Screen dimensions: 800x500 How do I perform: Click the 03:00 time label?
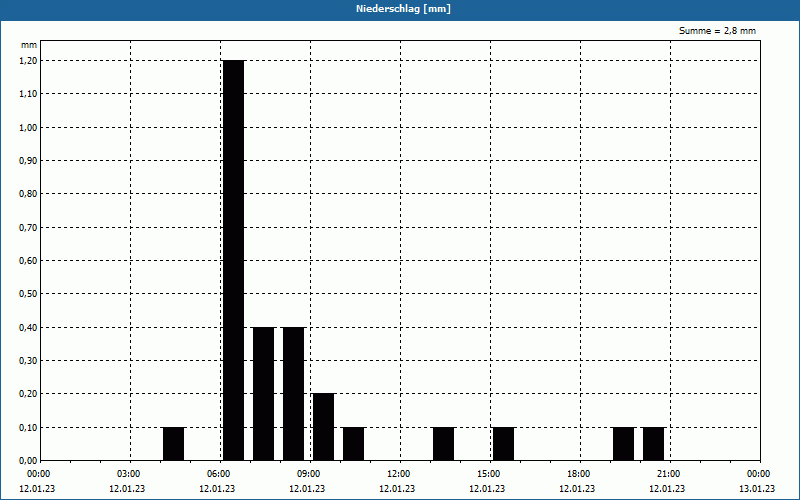click(129, 474)
